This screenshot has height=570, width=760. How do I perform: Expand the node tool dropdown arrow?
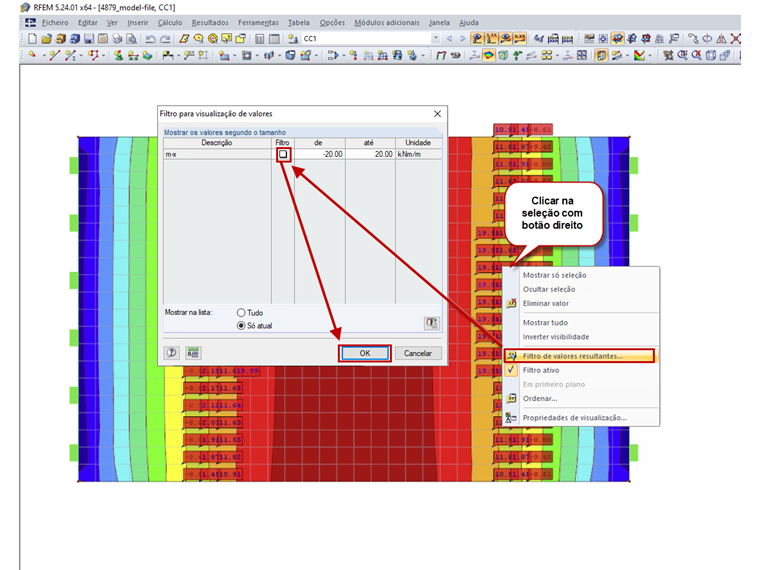(44, 56)
